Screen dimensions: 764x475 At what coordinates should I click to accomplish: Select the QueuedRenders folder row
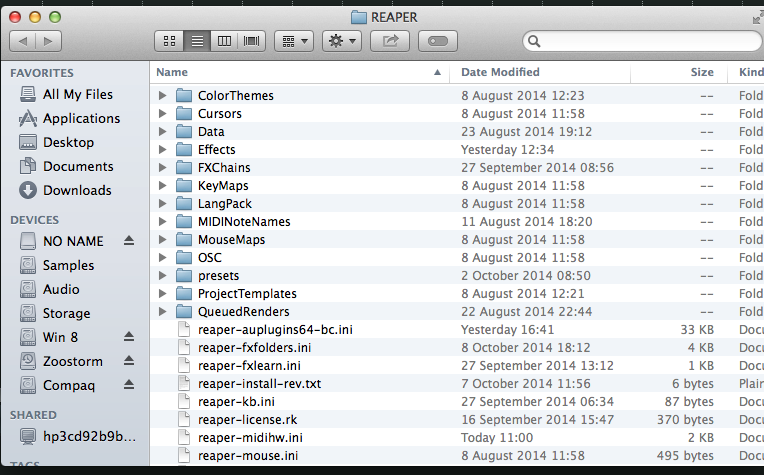click(x=457, y=312)
